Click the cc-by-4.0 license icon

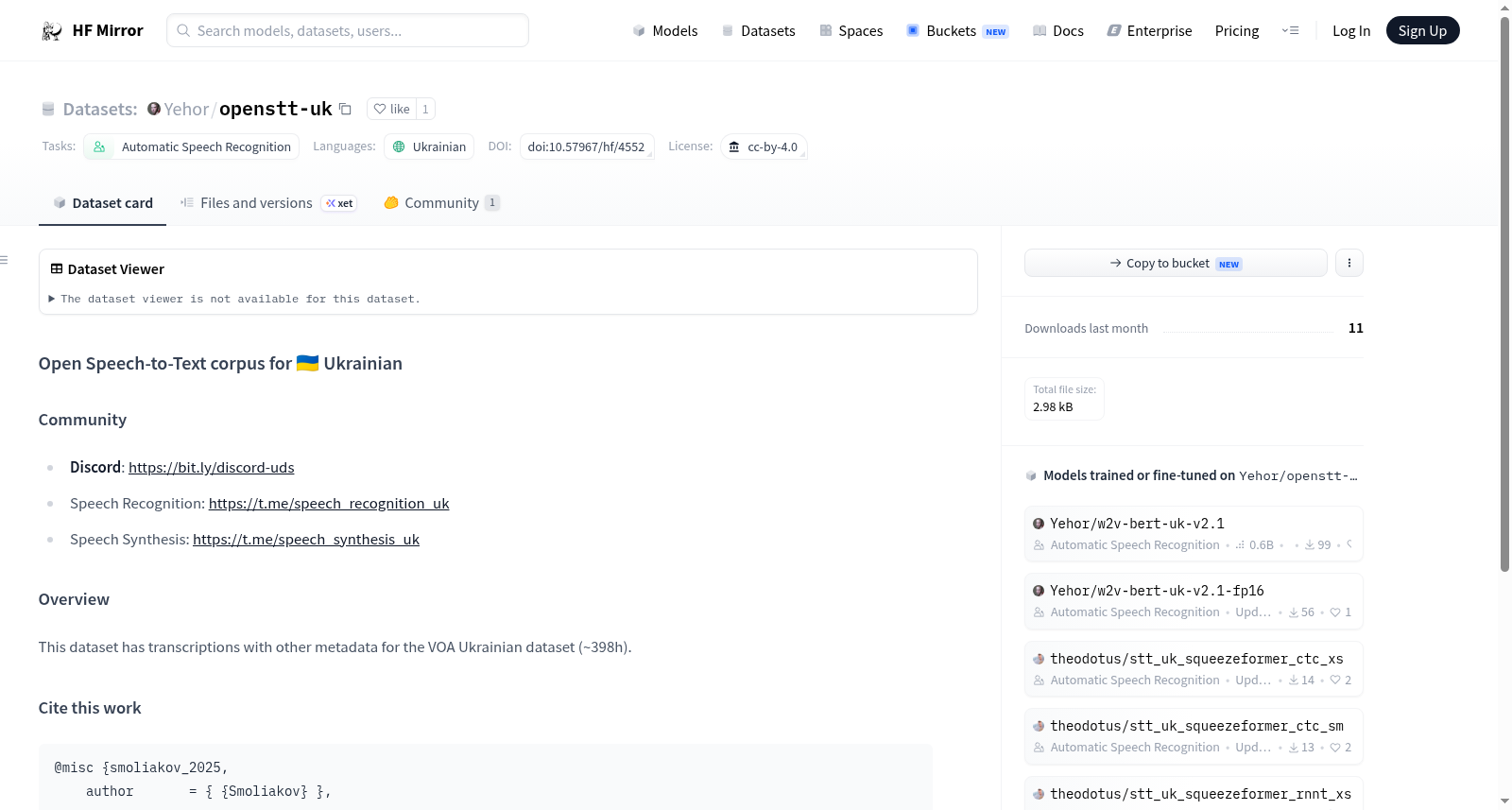(734, 146)
